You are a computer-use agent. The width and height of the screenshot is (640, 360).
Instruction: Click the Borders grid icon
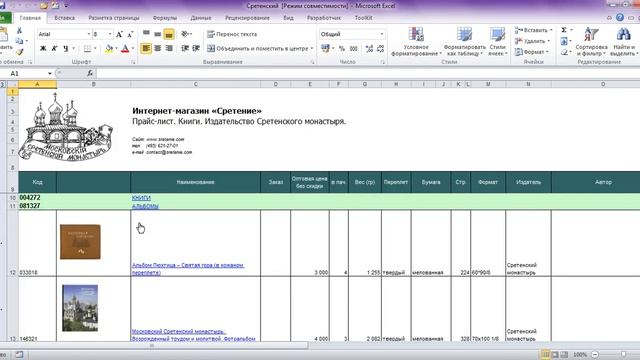click(x=87, y=49)
